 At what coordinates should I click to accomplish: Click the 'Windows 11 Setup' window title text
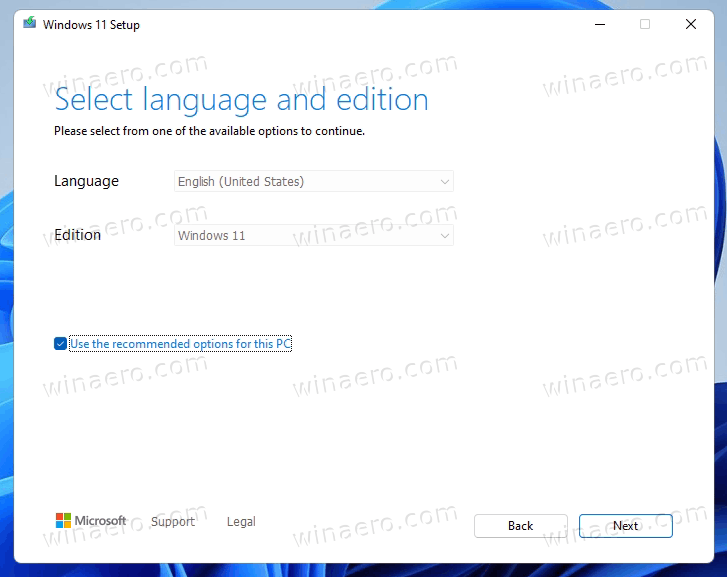[x=91, y=25]
